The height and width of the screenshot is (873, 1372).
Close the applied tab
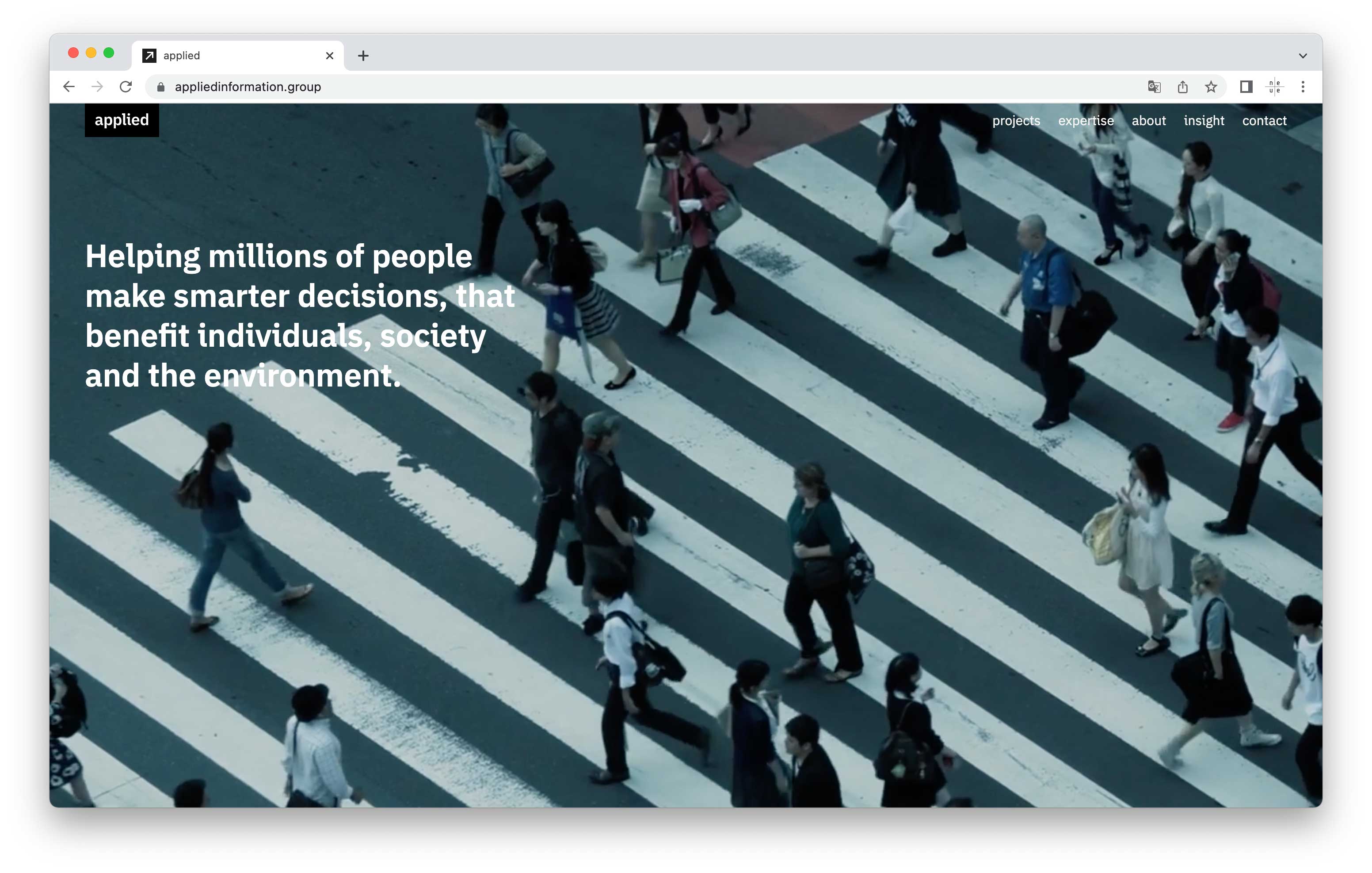coord(329,55)
